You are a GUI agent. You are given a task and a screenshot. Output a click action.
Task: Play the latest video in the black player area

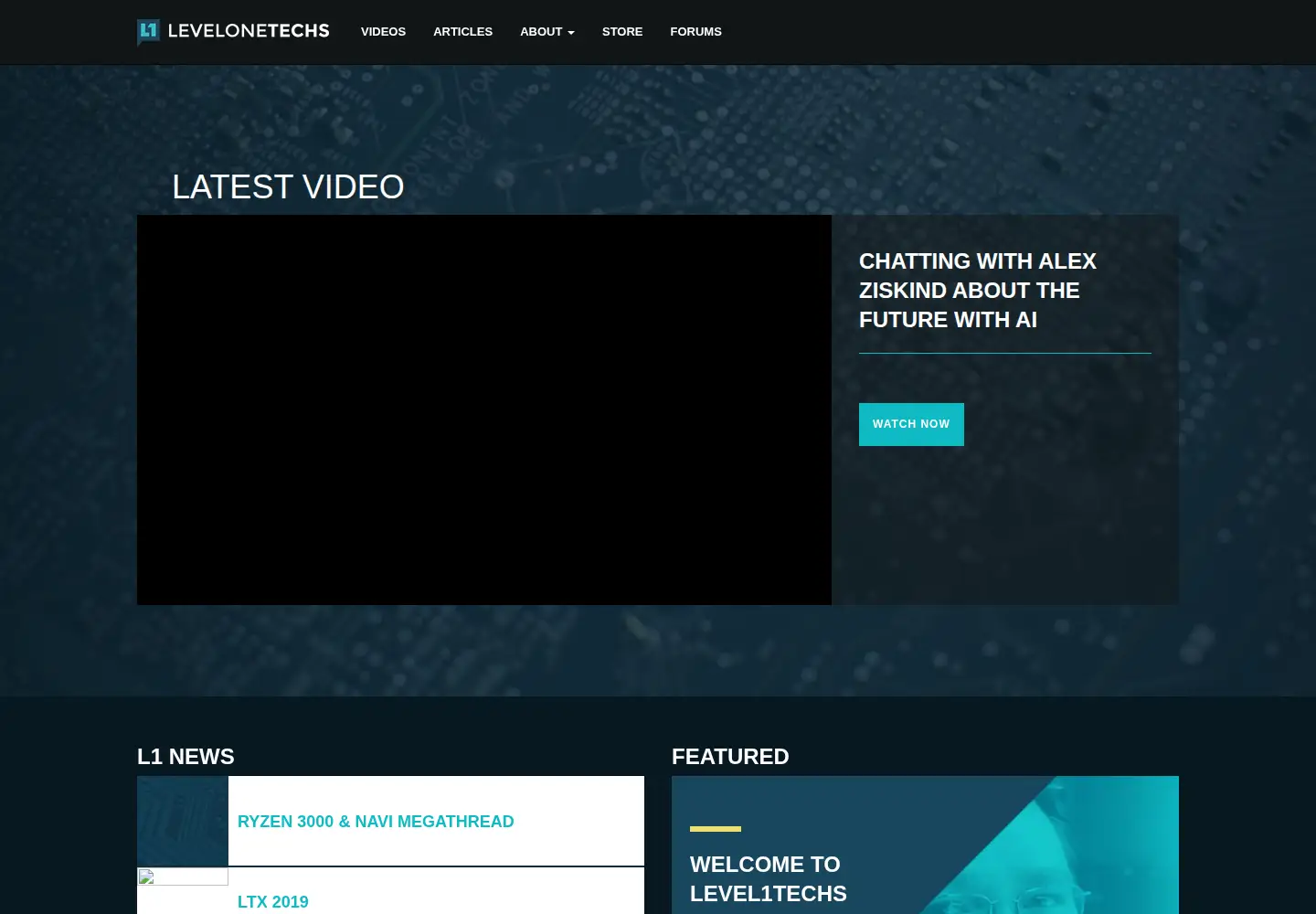pyautogui.click(x=484, y=409)
